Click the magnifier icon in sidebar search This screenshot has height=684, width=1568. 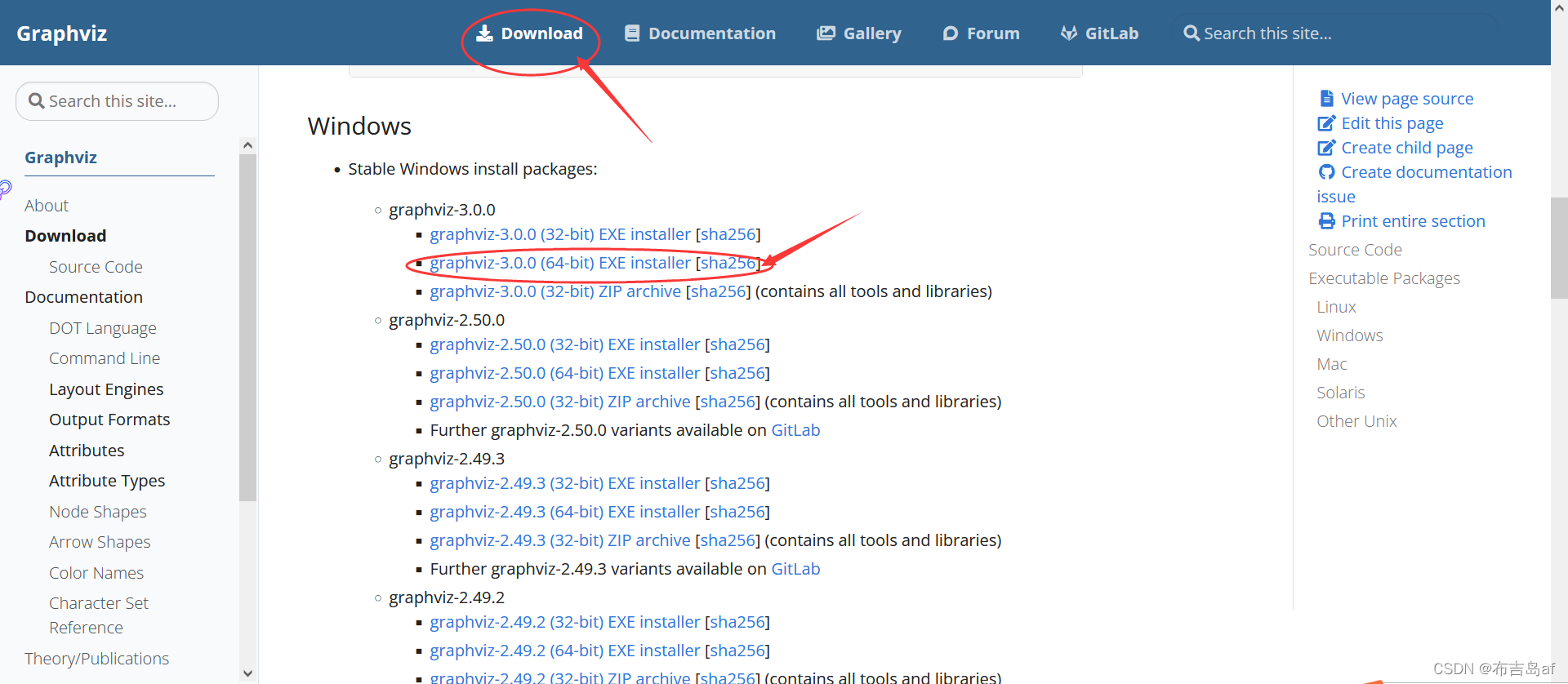[36, 100]
